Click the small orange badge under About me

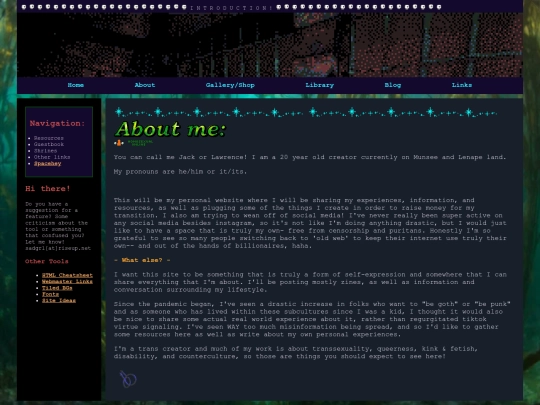tap(119, 143)
